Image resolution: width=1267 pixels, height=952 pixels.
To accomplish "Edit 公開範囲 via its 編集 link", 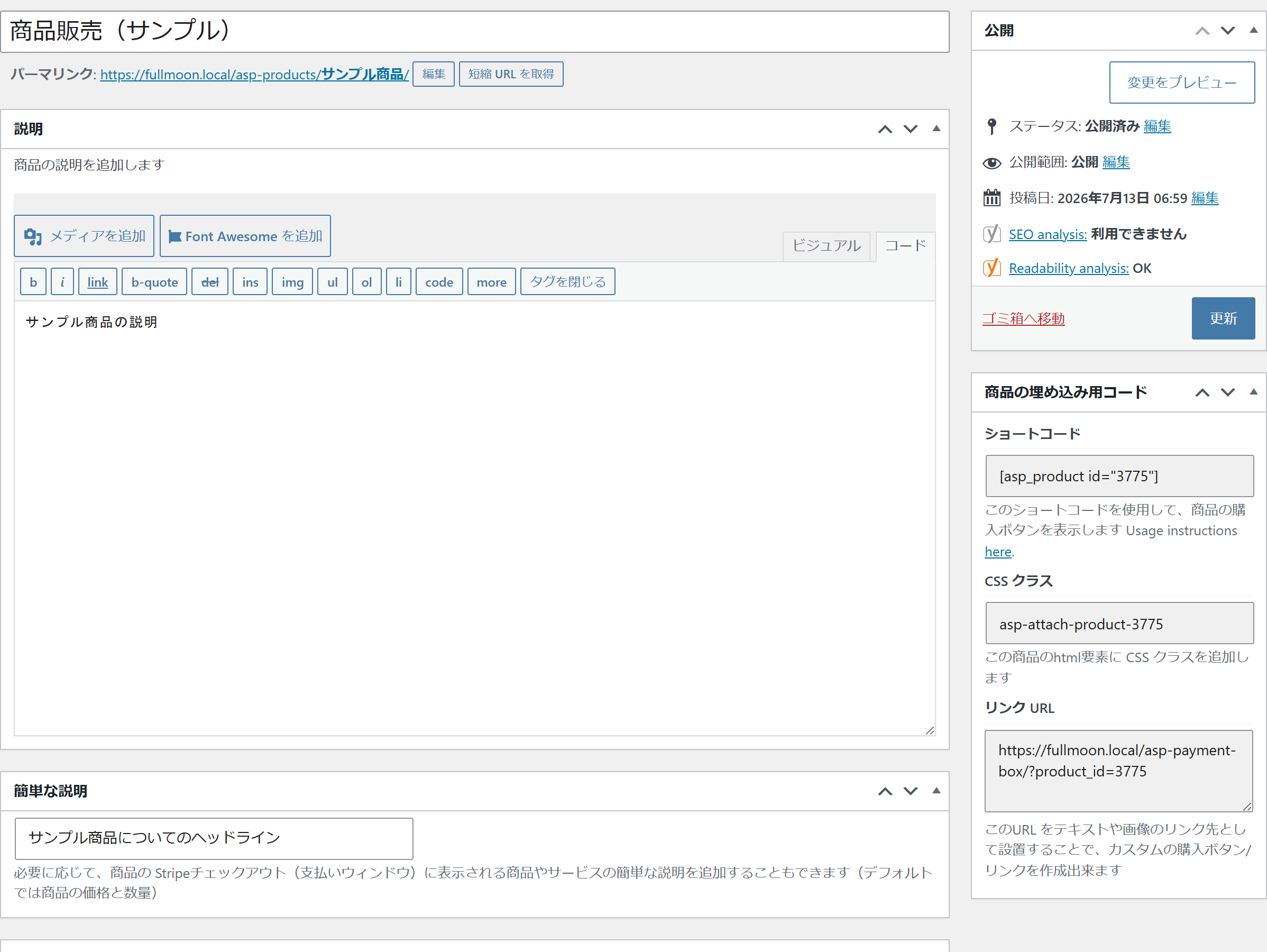I will click(1116, 162).
